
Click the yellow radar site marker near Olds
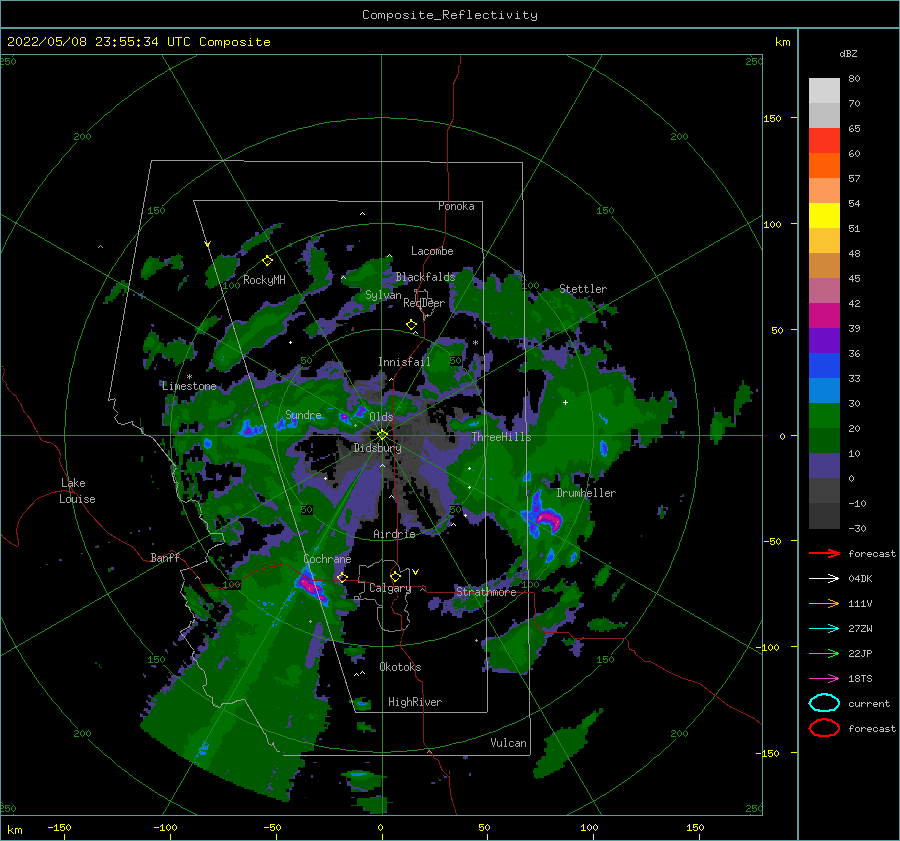coord(382,435)
